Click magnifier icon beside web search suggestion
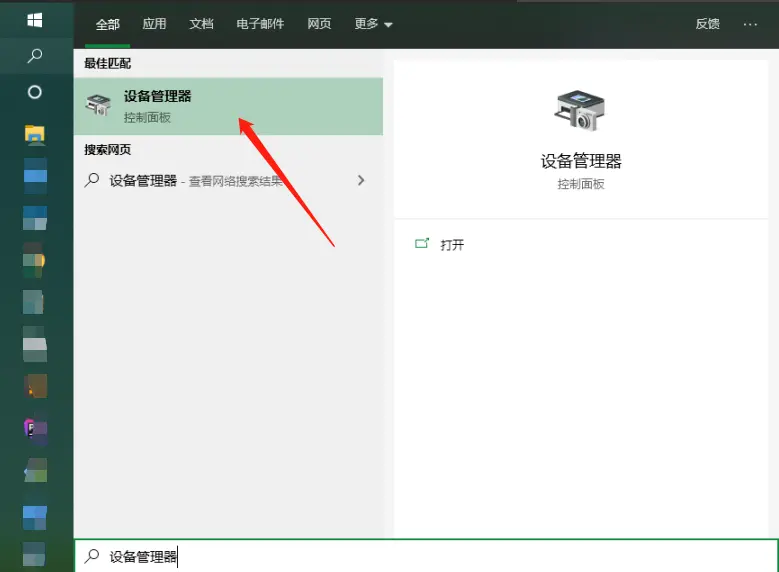This screenshot has height=572, width=779. click(92, 179)
